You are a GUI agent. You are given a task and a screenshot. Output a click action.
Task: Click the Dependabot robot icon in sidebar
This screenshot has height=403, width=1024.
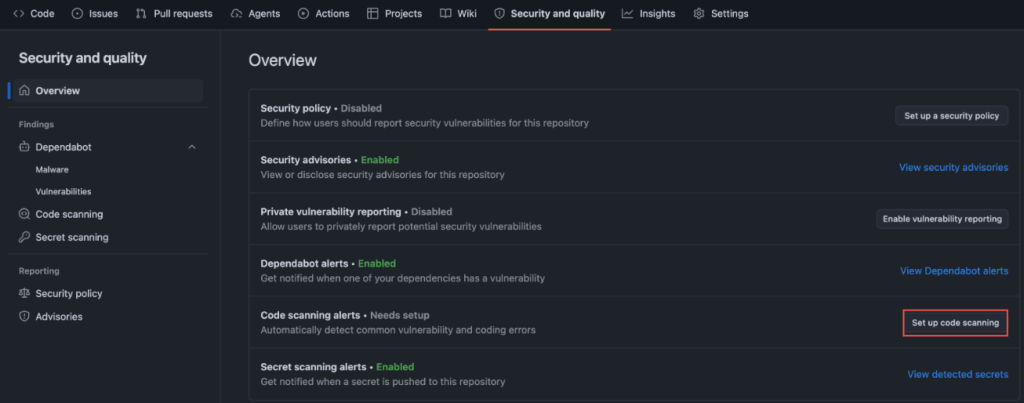click(25, 147)
